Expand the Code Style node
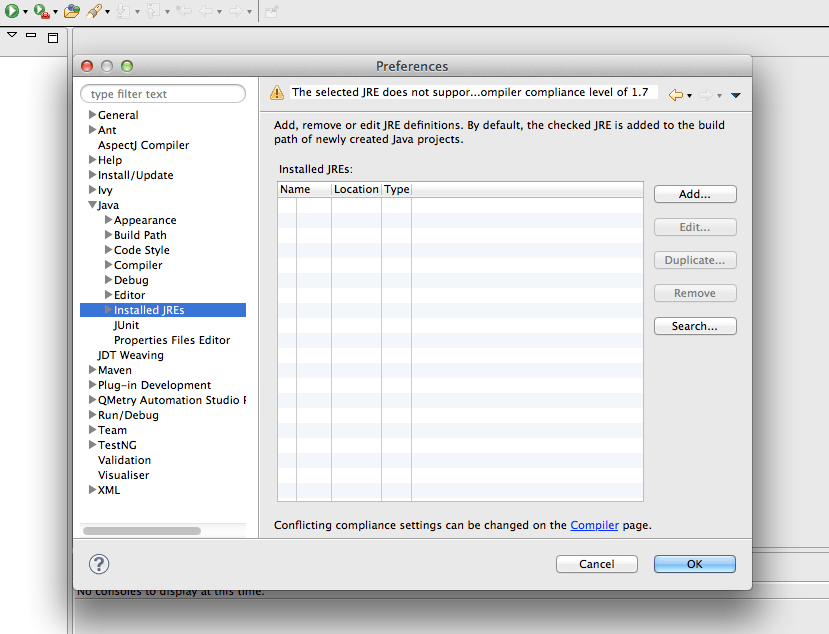 click(108, 250)
